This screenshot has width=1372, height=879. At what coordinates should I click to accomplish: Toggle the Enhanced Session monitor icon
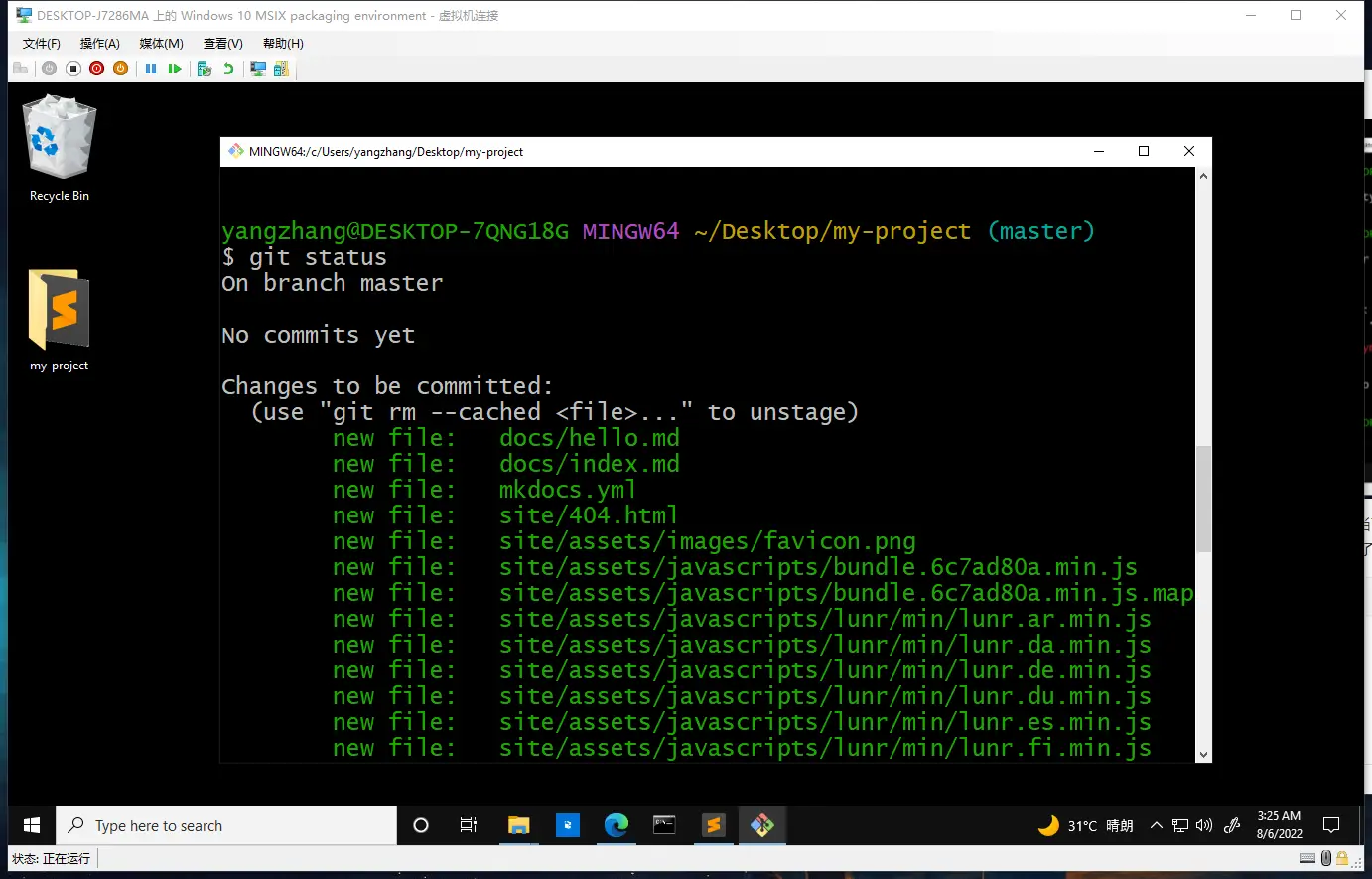pyautogui.click(x=258, y=69)
